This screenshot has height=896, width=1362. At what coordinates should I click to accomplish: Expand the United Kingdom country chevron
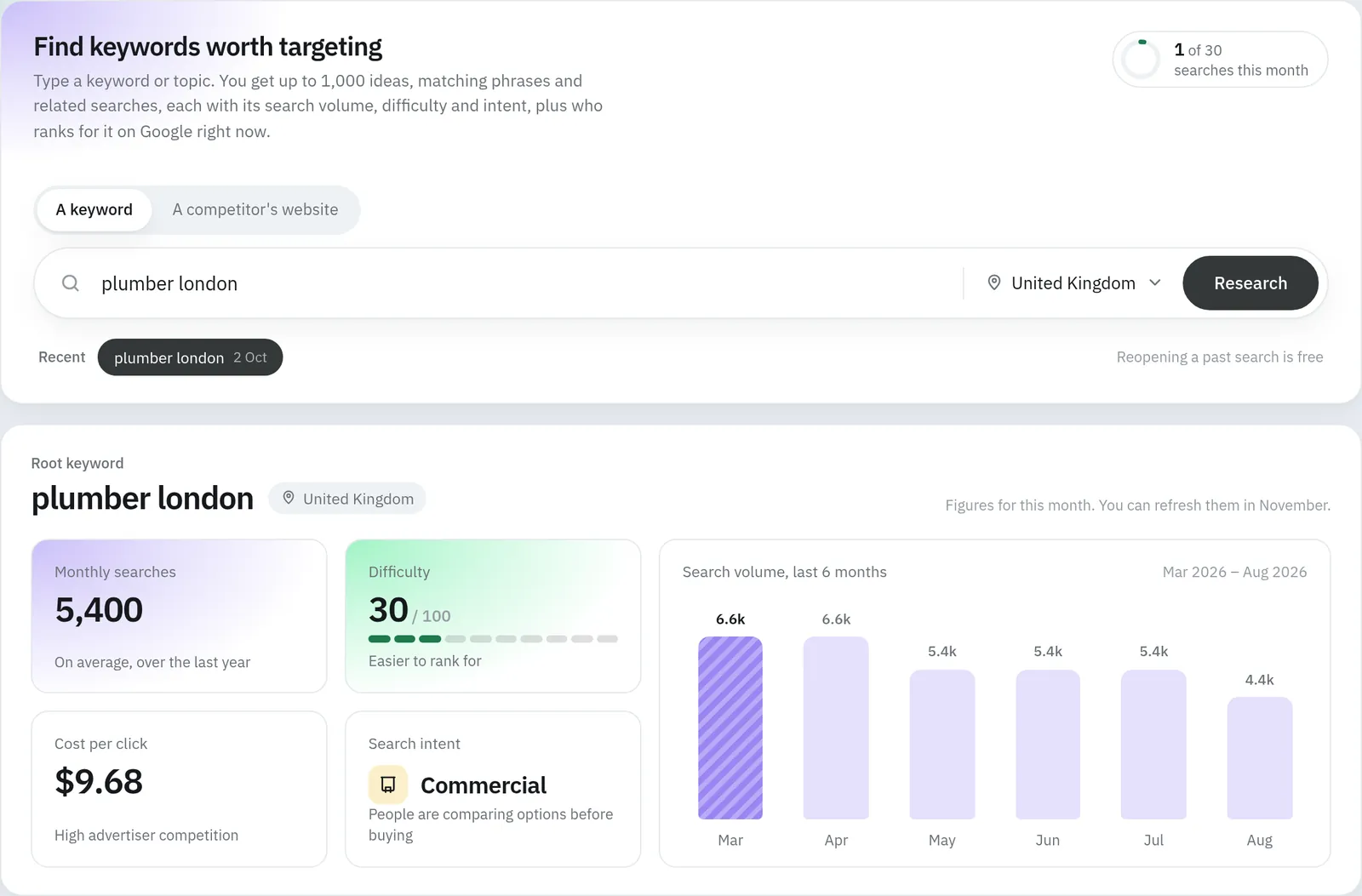[1155, 282]
